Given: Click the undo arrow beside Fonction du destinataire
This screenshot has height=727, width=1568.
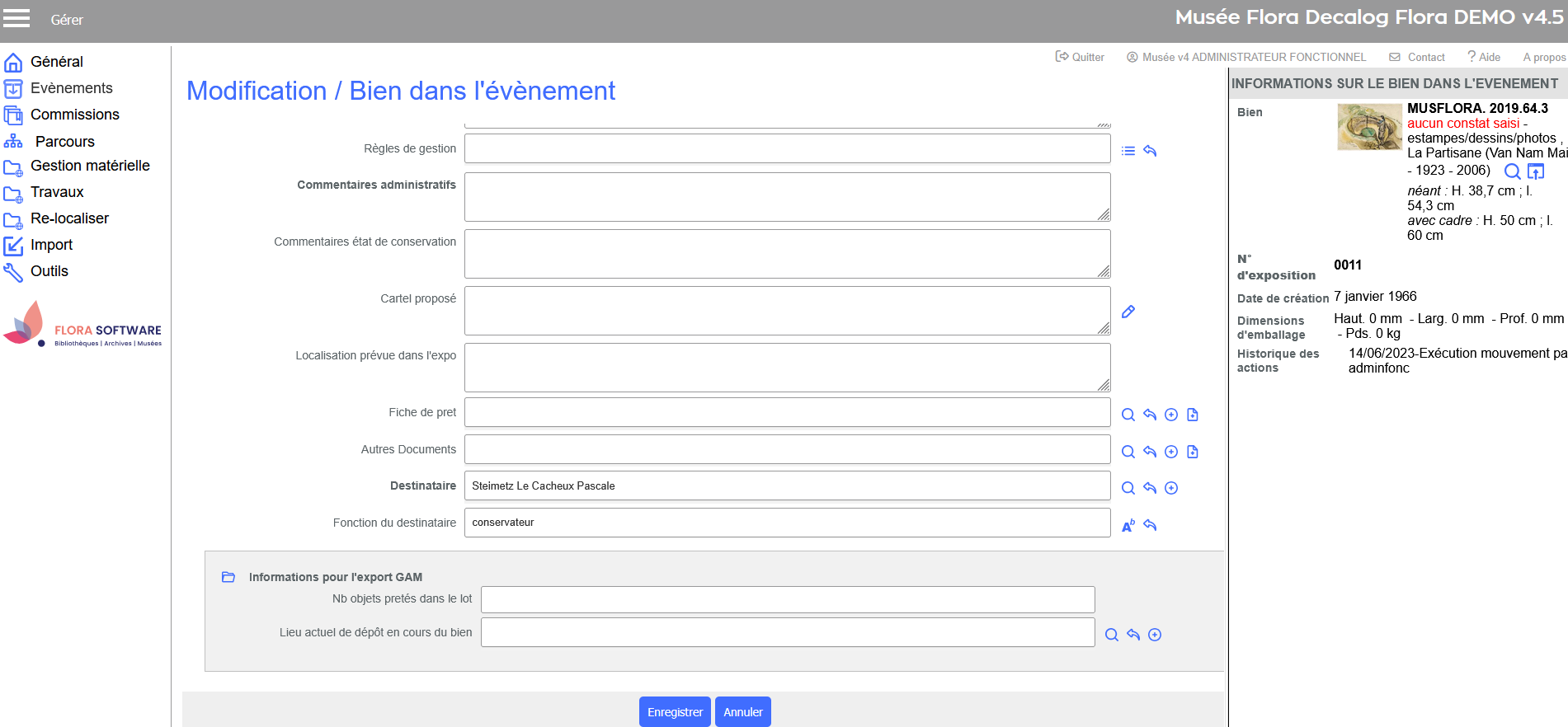Looking at the screenshot, I should click(1150, 525).
